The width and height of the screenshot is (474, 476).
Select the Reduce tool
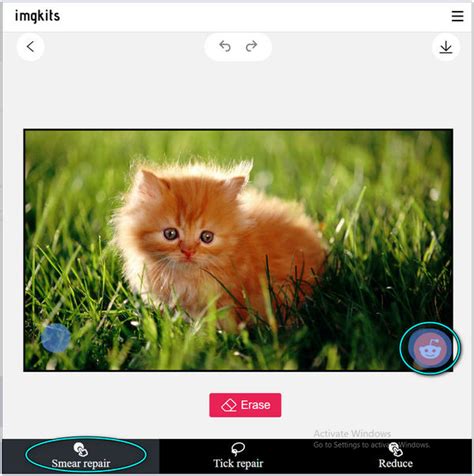(395, 456)
